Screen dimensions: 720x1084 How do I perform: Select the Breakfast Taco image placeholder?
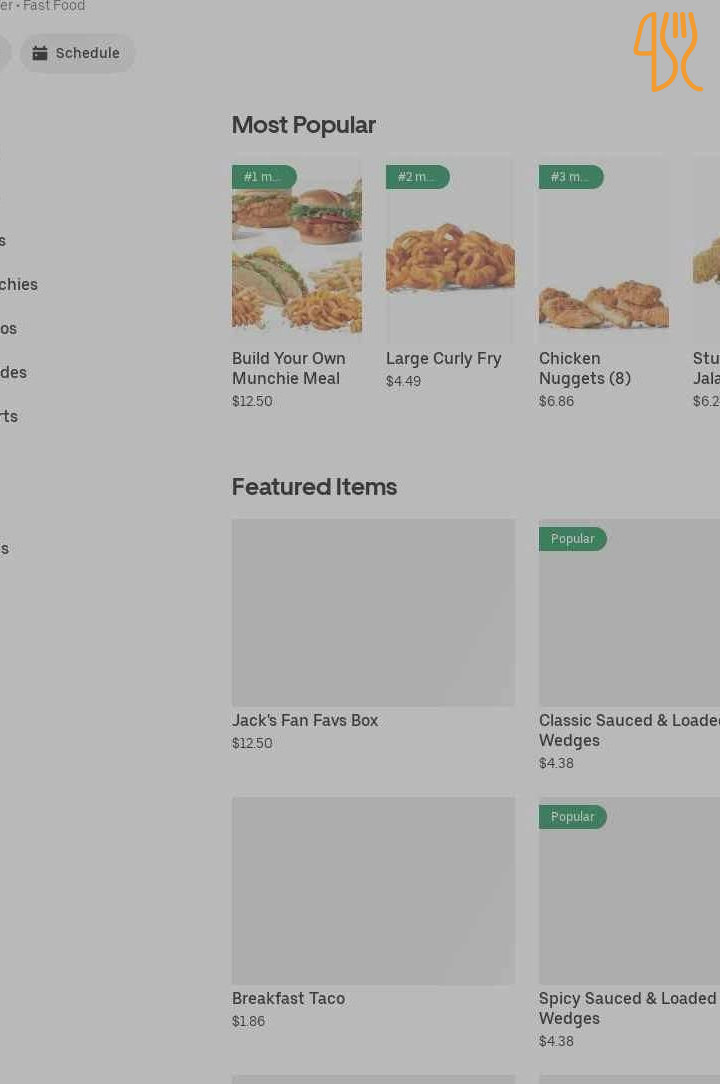(x=373, y=890)
